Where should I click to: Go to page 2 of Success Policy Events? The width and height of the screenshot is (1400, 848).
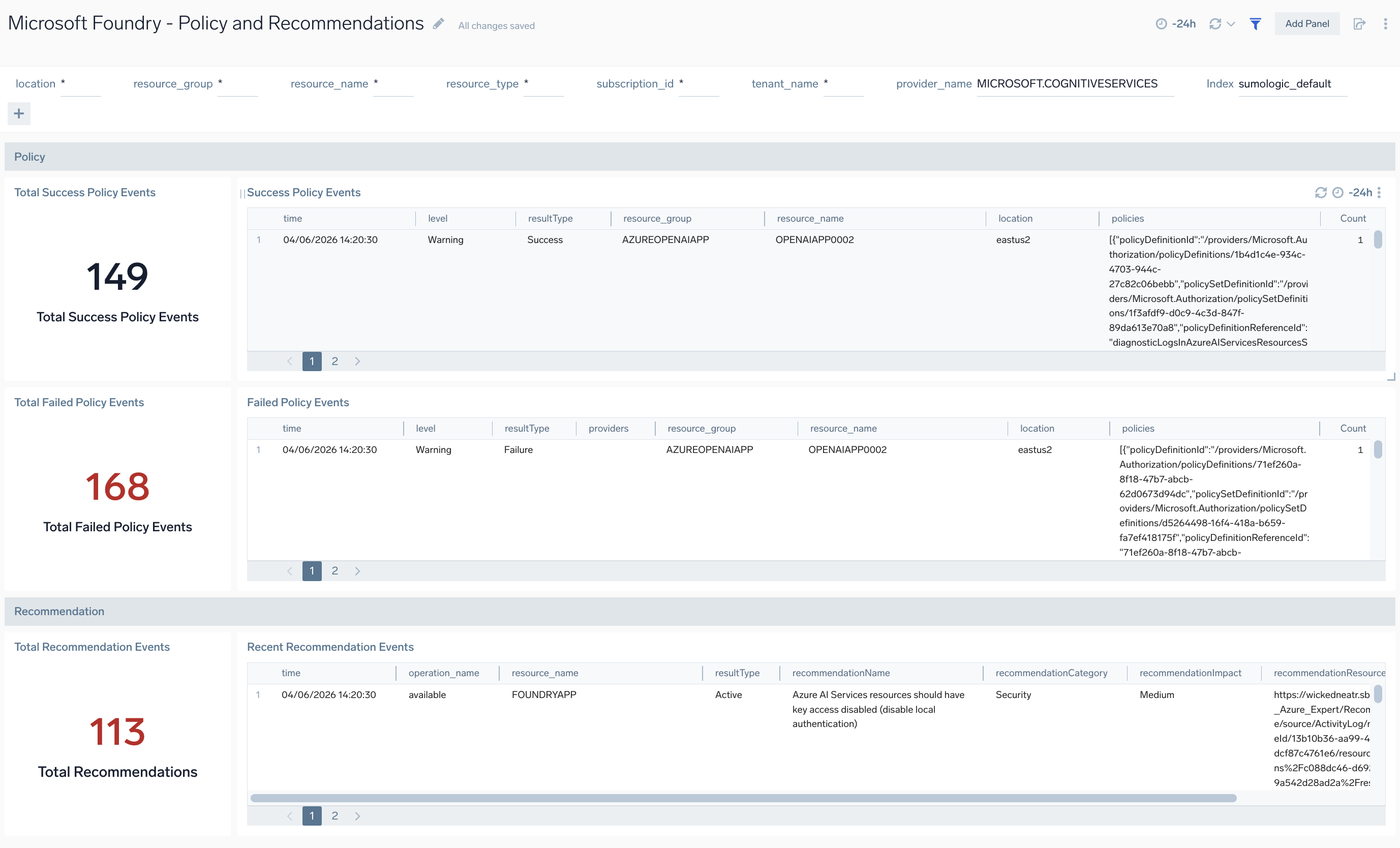pos(334,361)
